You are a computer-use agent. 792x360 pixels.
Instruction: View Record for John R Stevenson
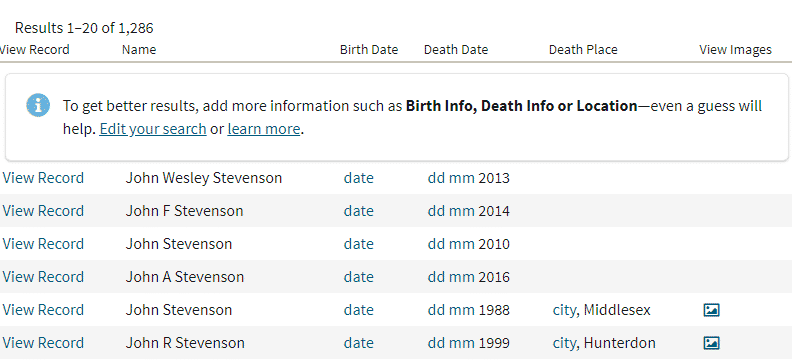click(x=42, y=343)
